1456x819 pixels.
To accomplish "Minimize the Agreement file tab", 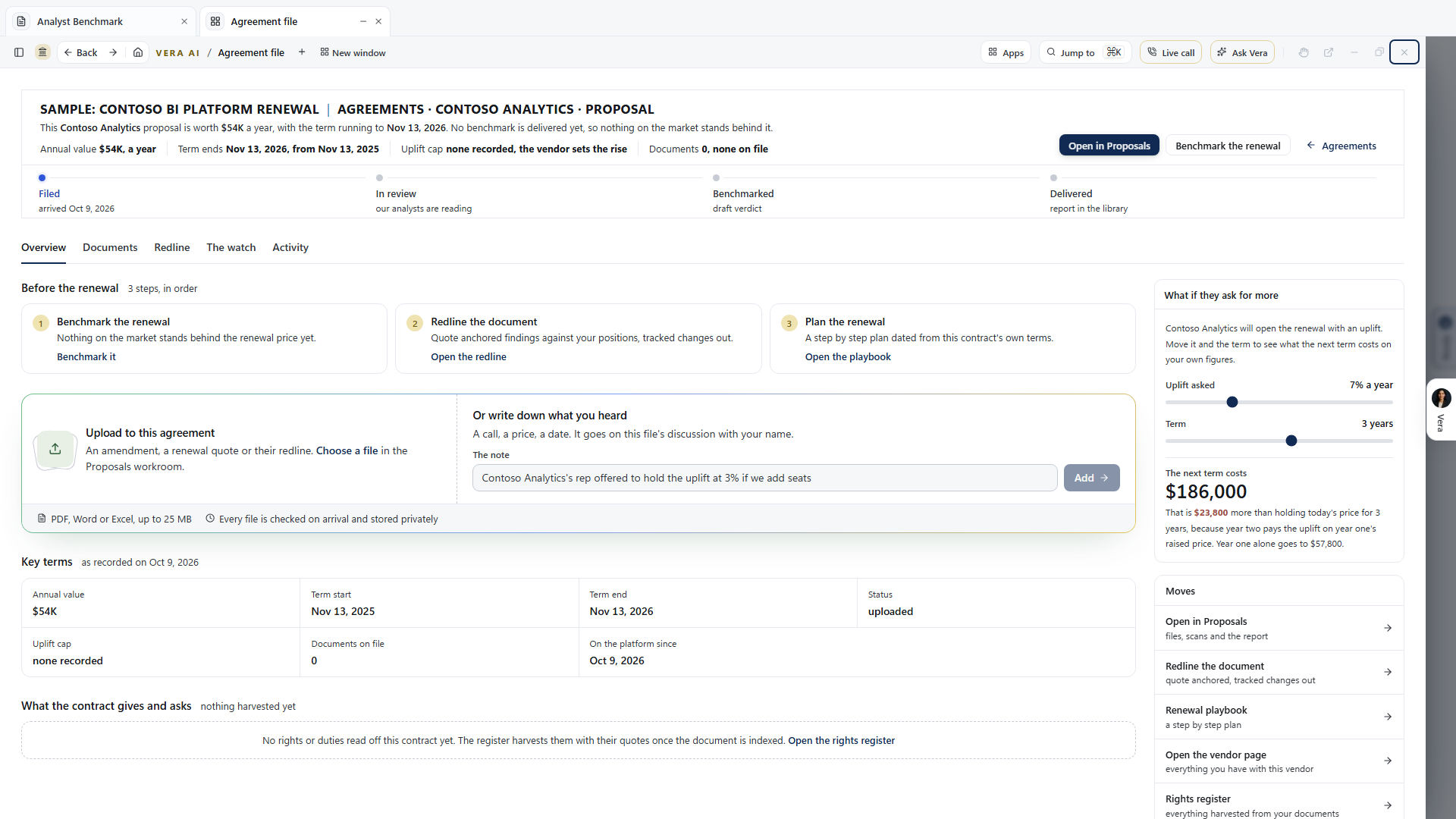I will click(363, 21).
